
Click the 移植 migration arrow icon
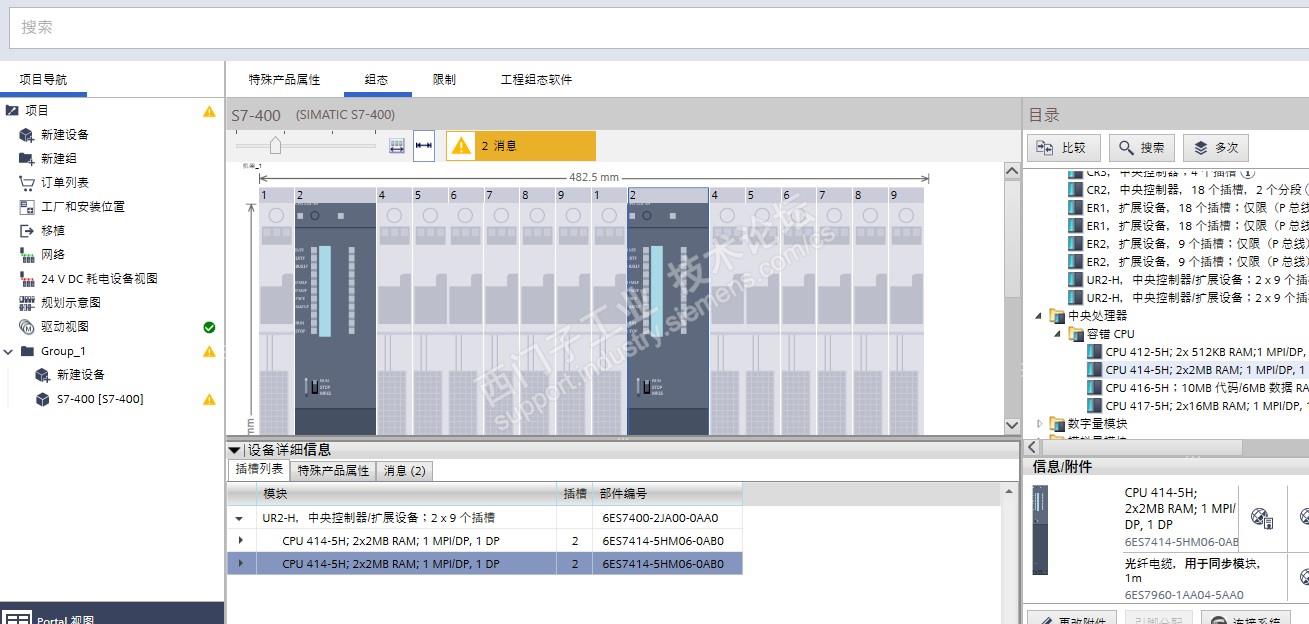point(27,231)
